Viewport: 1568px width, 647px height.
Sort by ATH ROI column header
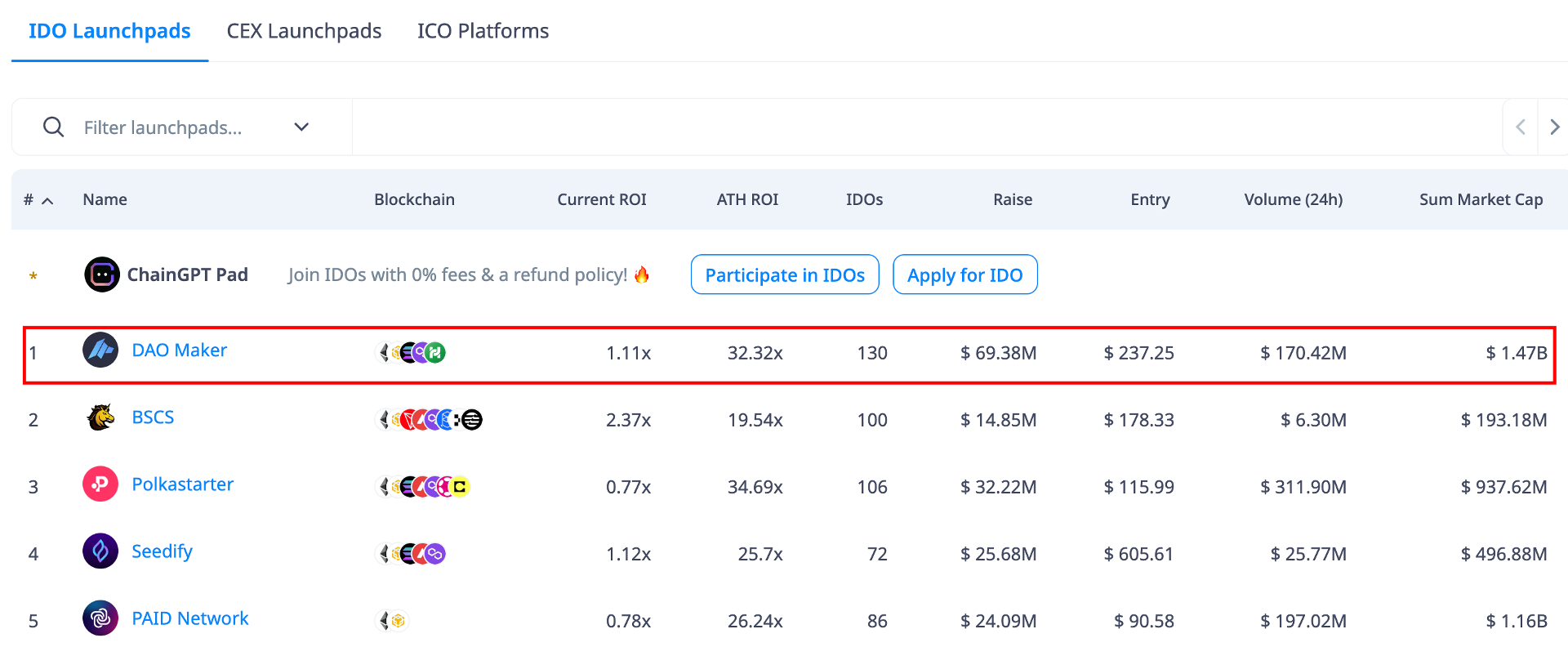tap(747, 199)
